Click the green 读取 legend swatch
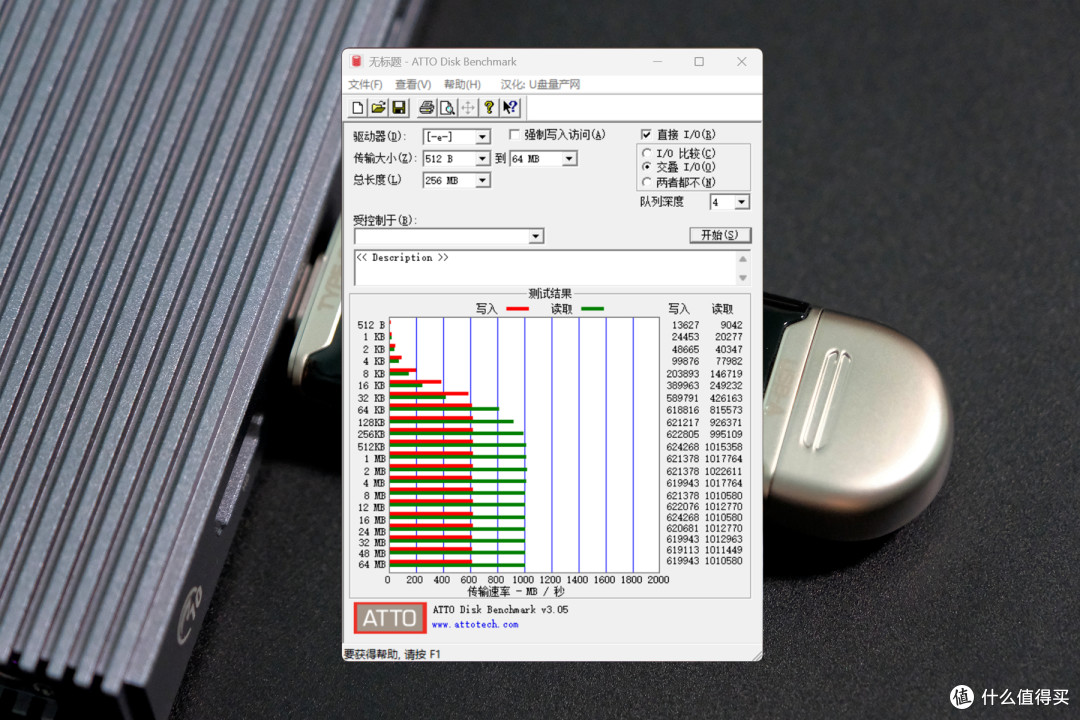Screen dimensions: 1080x720 tap(592, 309)
